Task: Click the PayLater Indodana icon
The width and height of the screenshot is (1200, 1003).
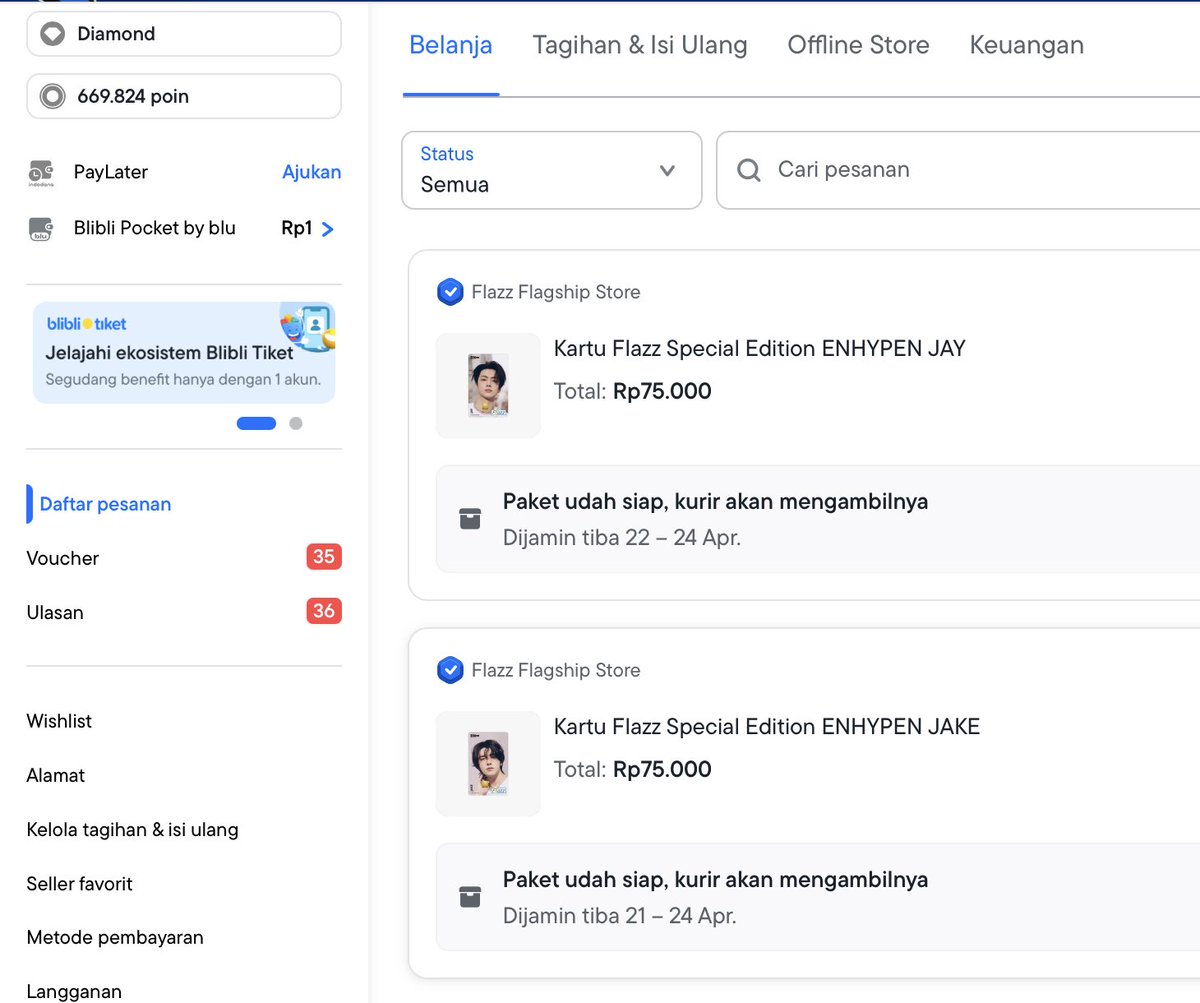Action: 41,173
